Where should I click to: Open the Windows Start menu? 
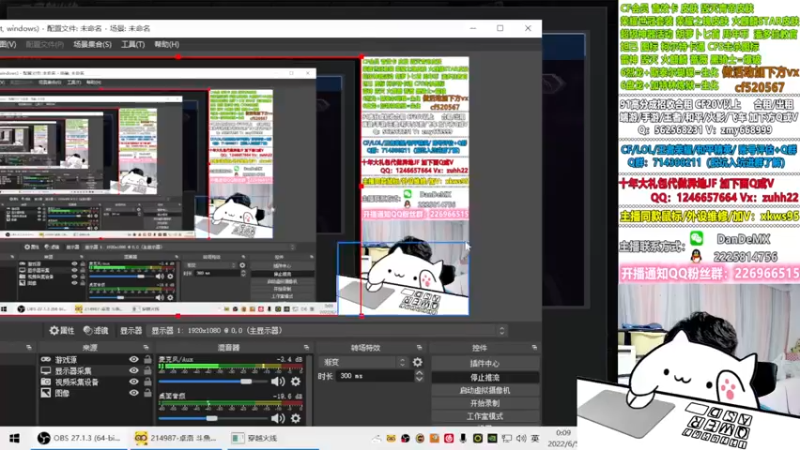pyautogui.click(x=14, y=438)
